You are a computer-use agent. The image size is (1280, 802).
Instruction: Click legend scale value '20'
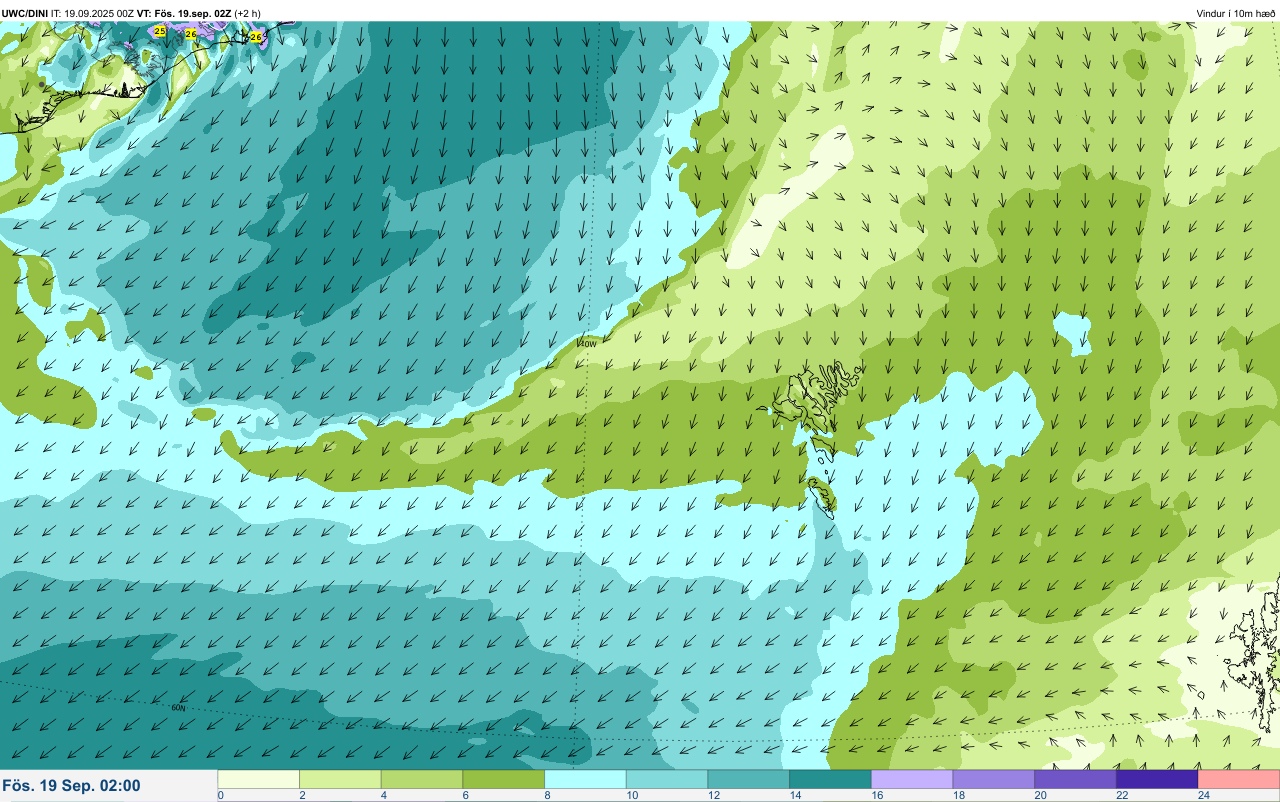[1039, 795]
